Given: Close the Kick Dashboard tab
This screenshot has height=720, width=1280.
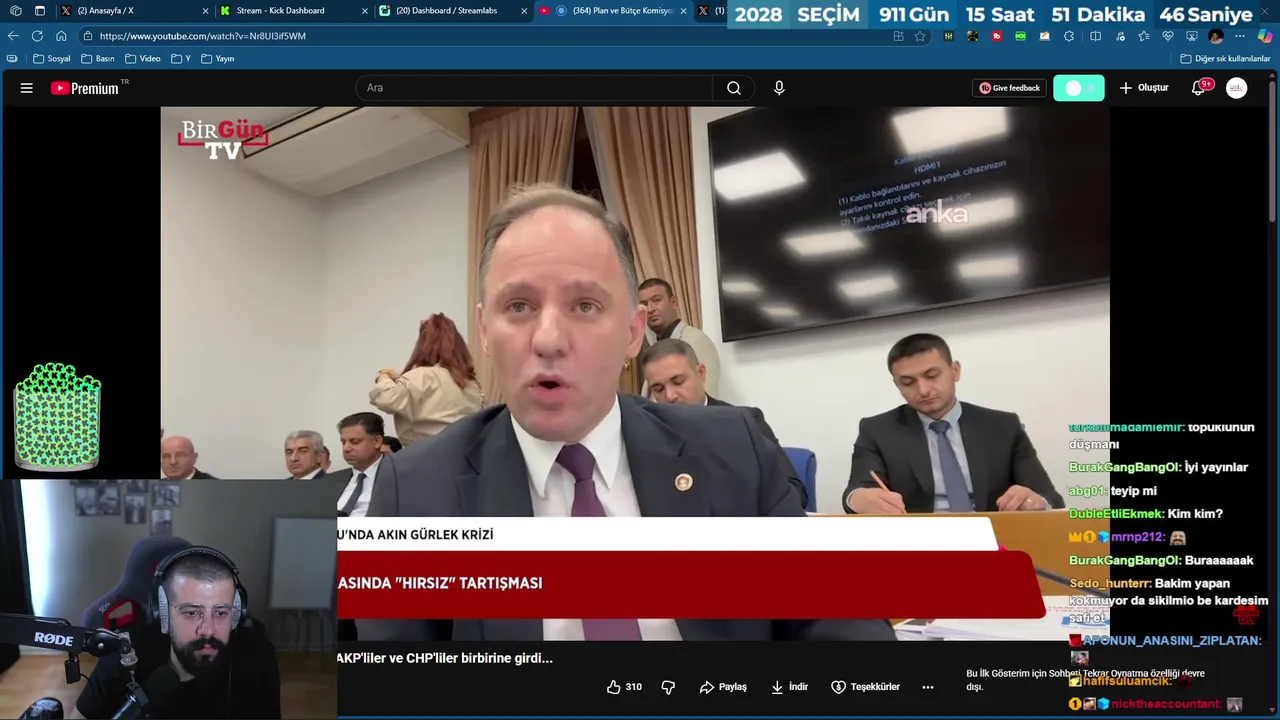Looking at the screenshot, I should (364, 11).
